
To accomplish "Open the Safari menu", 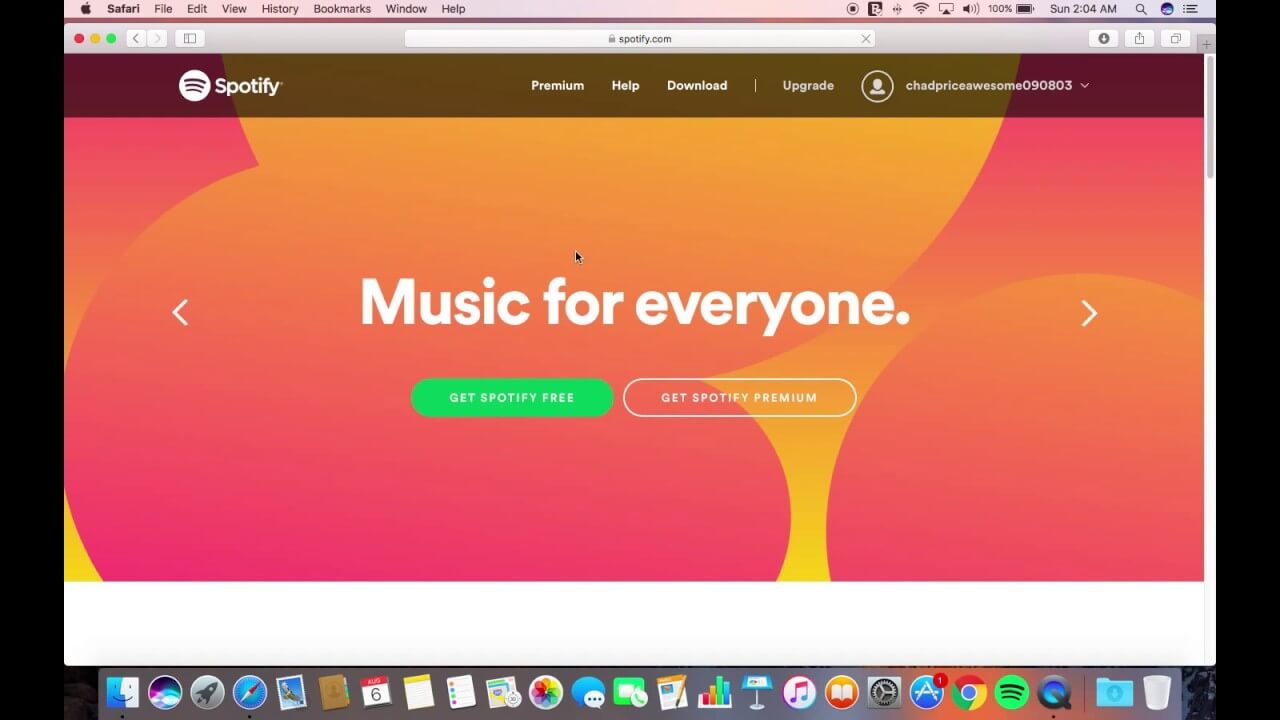I will click(124, 9).
